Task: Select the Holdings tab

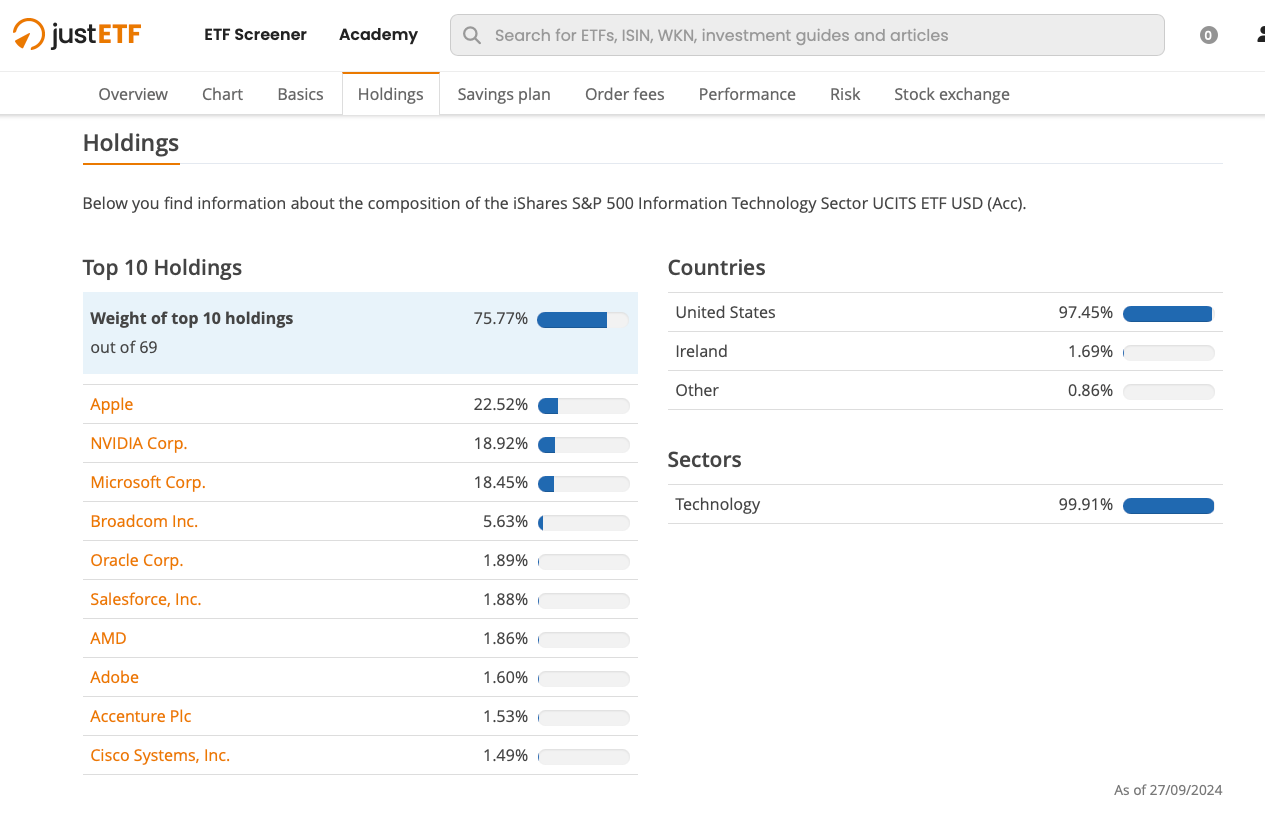Action: point(391,94)
